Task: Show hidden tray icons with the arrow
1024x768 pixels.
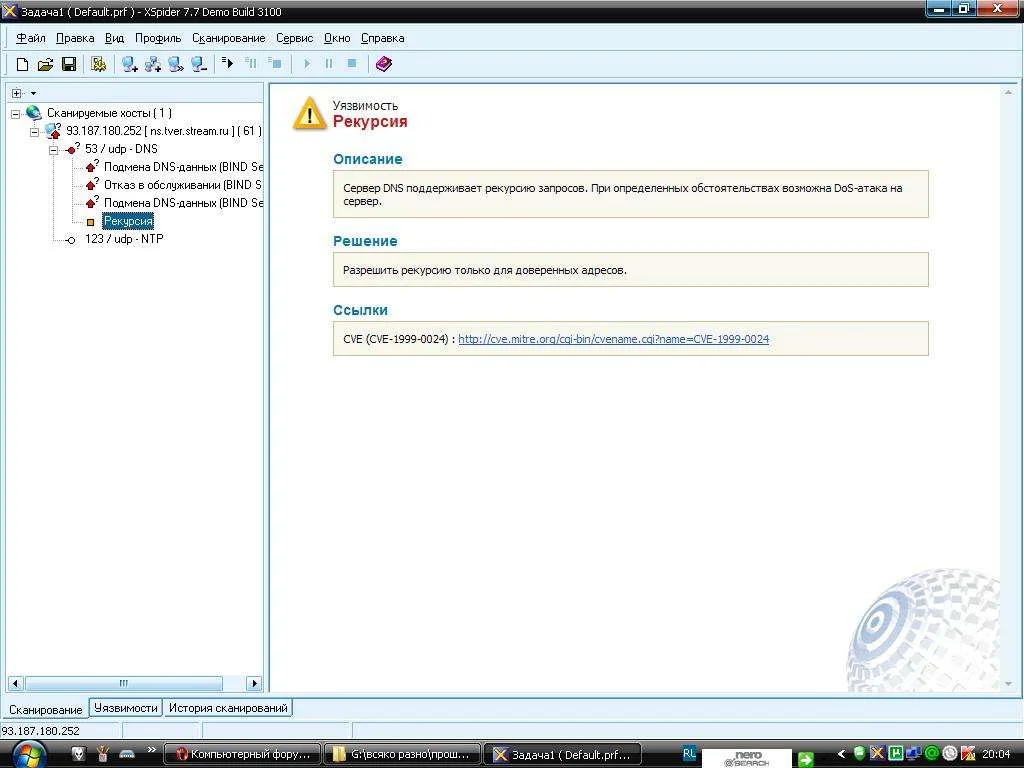Action: (841, 754)
